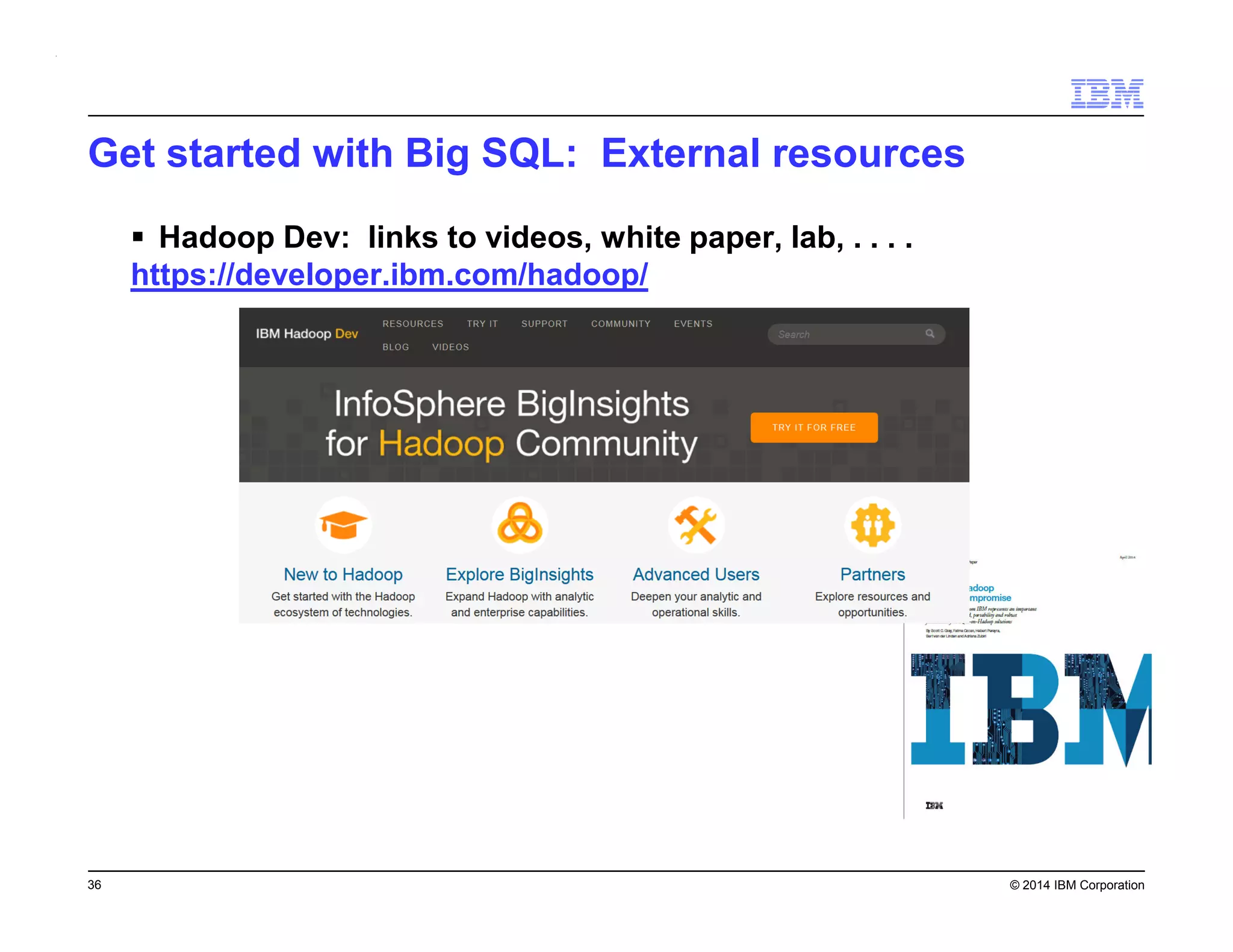
Task: Click the '© 2014 IBM Corporation' footer text
Action: [x=1076, y=885]
